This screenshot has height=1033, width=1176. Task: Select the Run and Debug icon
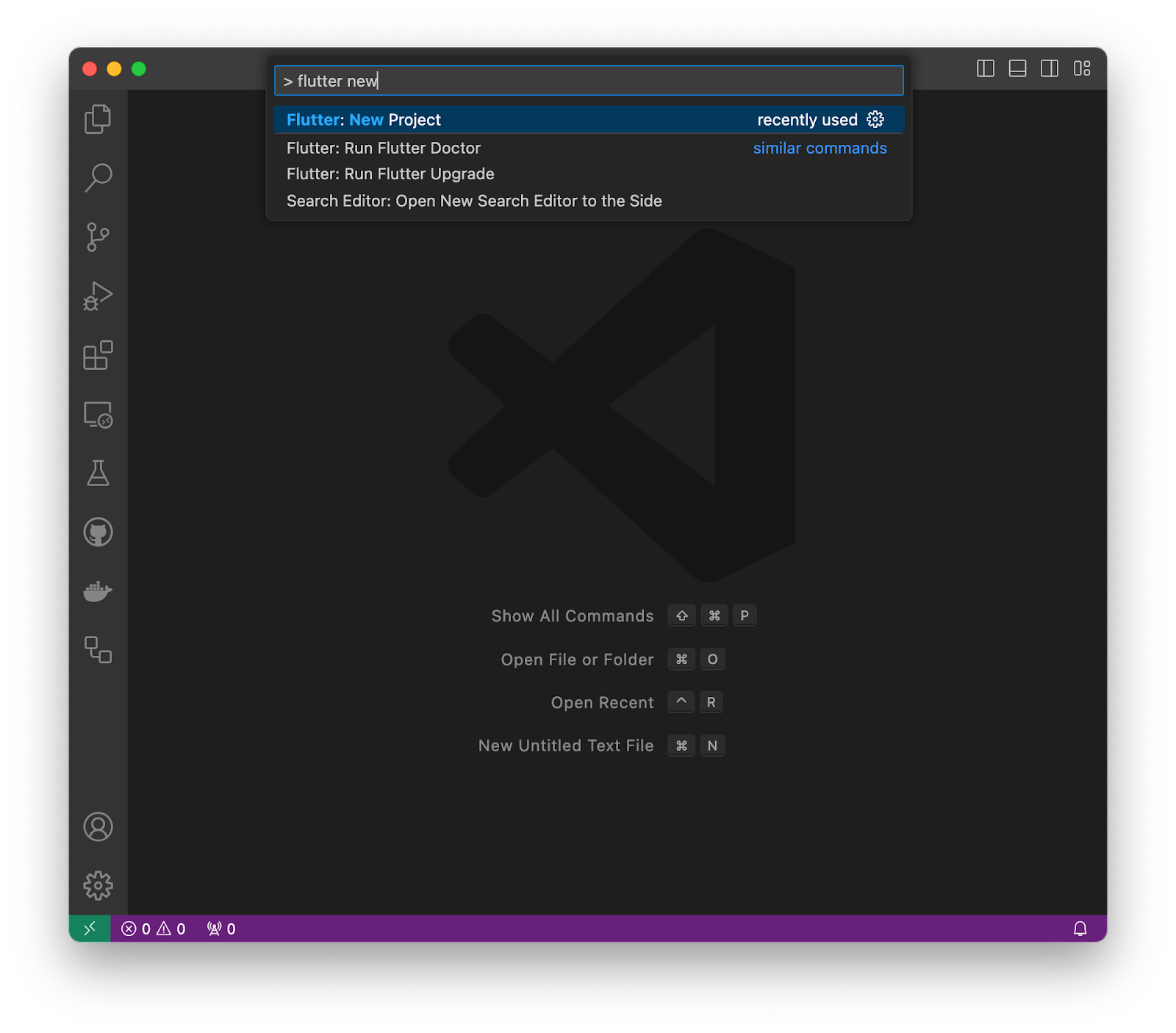98,296
